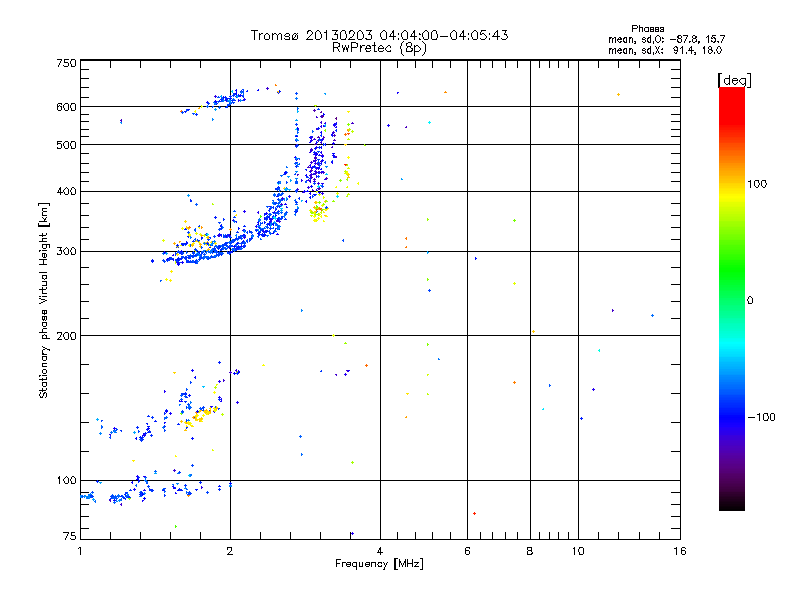Click the y-axis tick label '600'
The height and width of the screenshot is (600, 800).
[x=66, y=107]
